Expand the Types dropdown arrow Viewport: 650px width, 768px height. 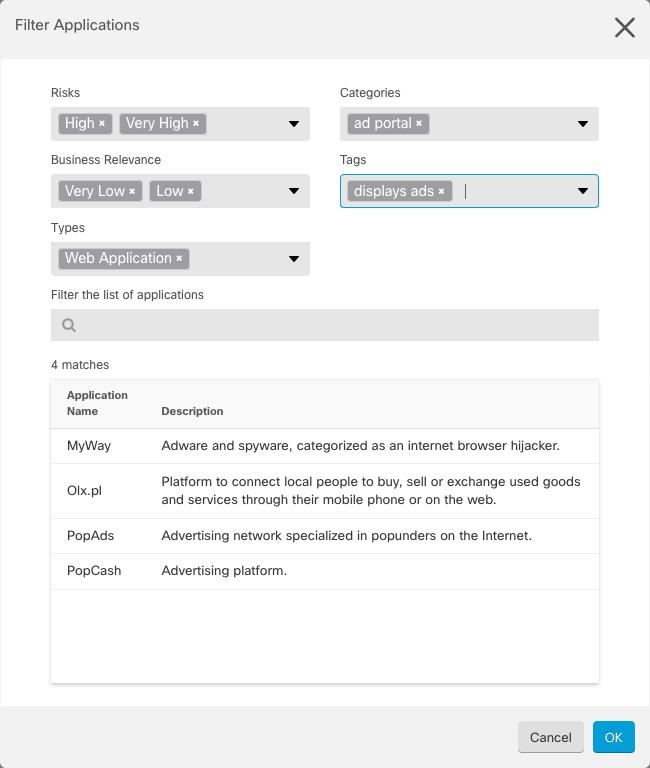(x=294, y=259)
